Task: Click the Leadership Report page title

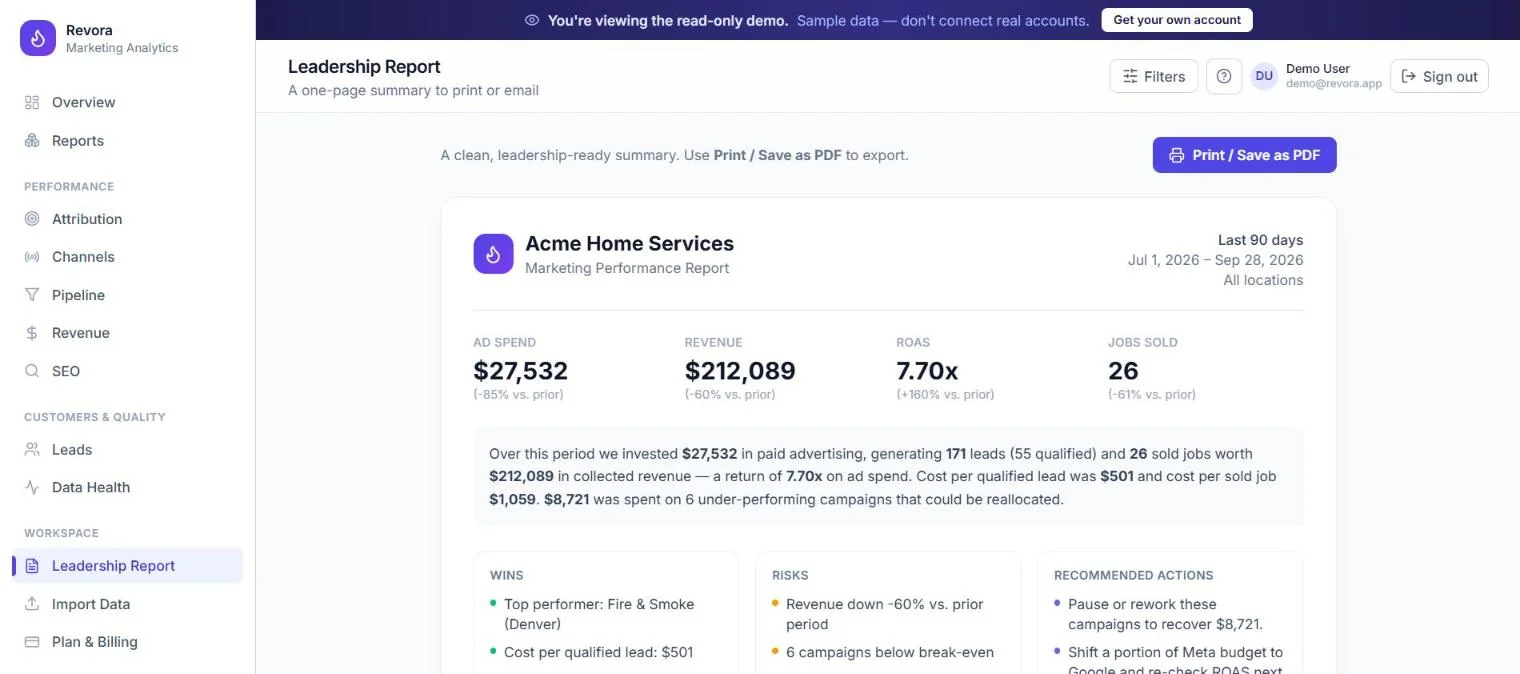Action: 364,67
